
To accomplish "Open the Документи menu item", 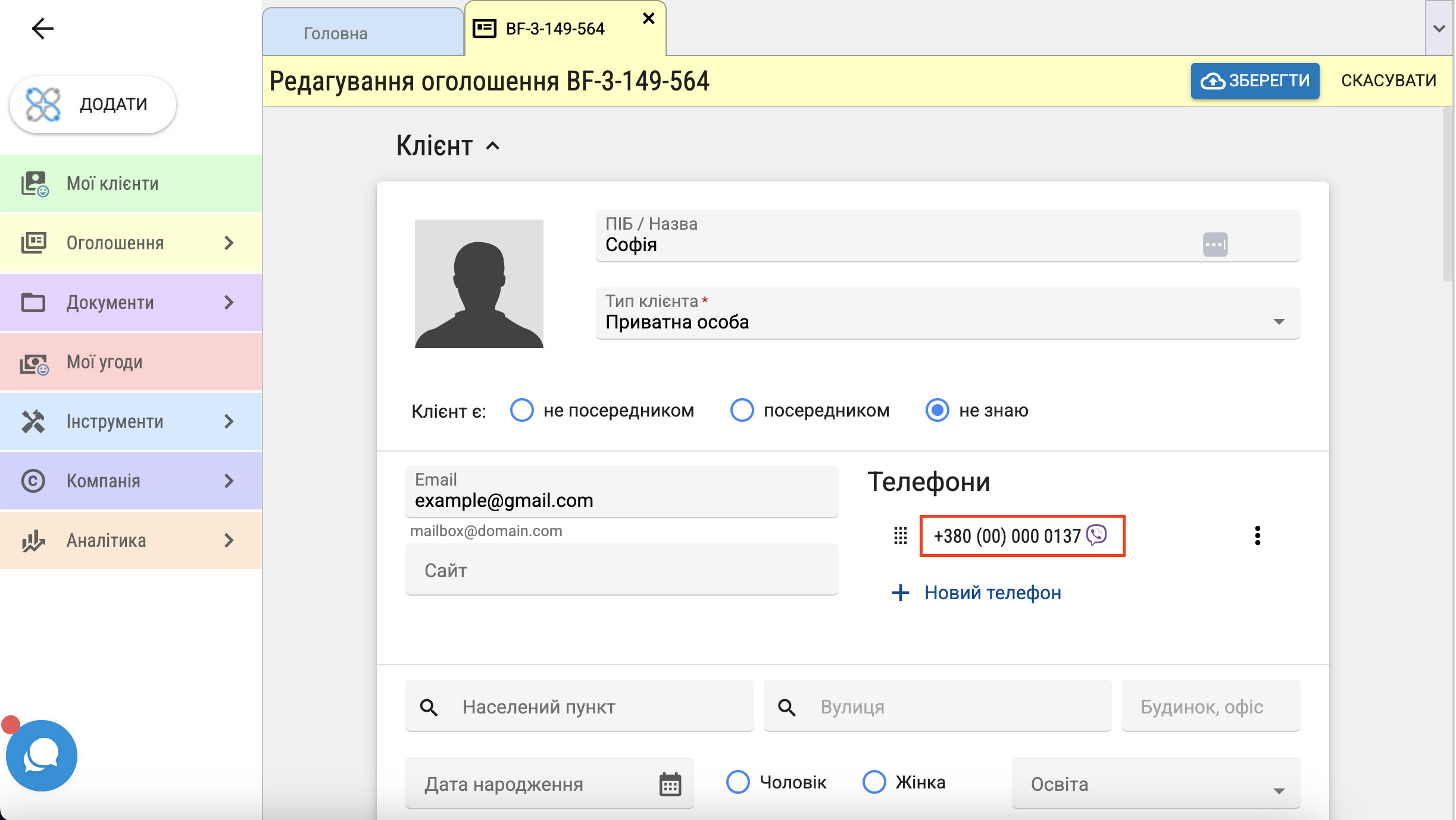I will point(131,302).
